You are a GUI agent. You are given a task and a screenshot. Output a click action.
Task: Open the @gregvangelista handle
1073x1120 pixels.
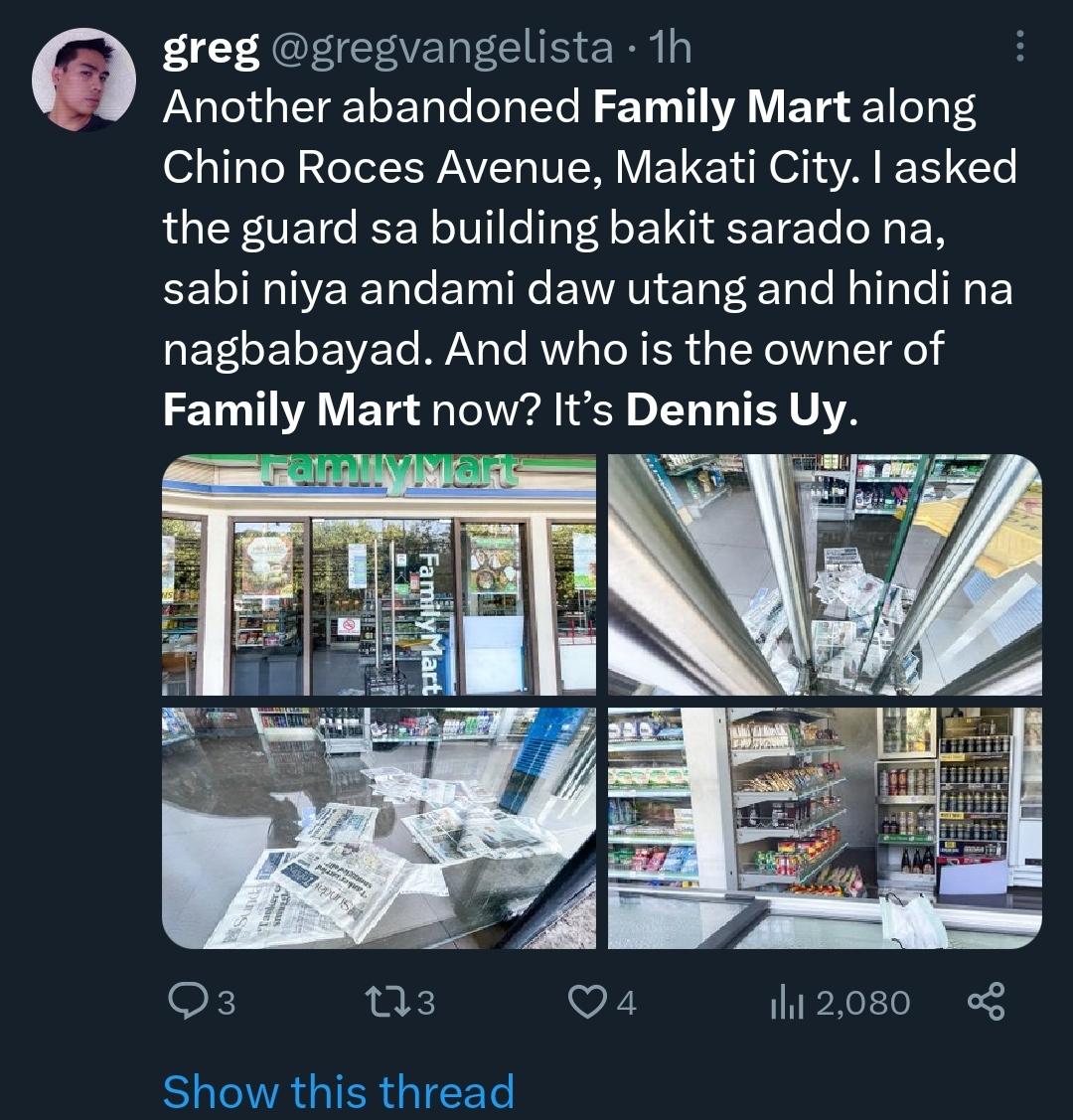point(443,49)
